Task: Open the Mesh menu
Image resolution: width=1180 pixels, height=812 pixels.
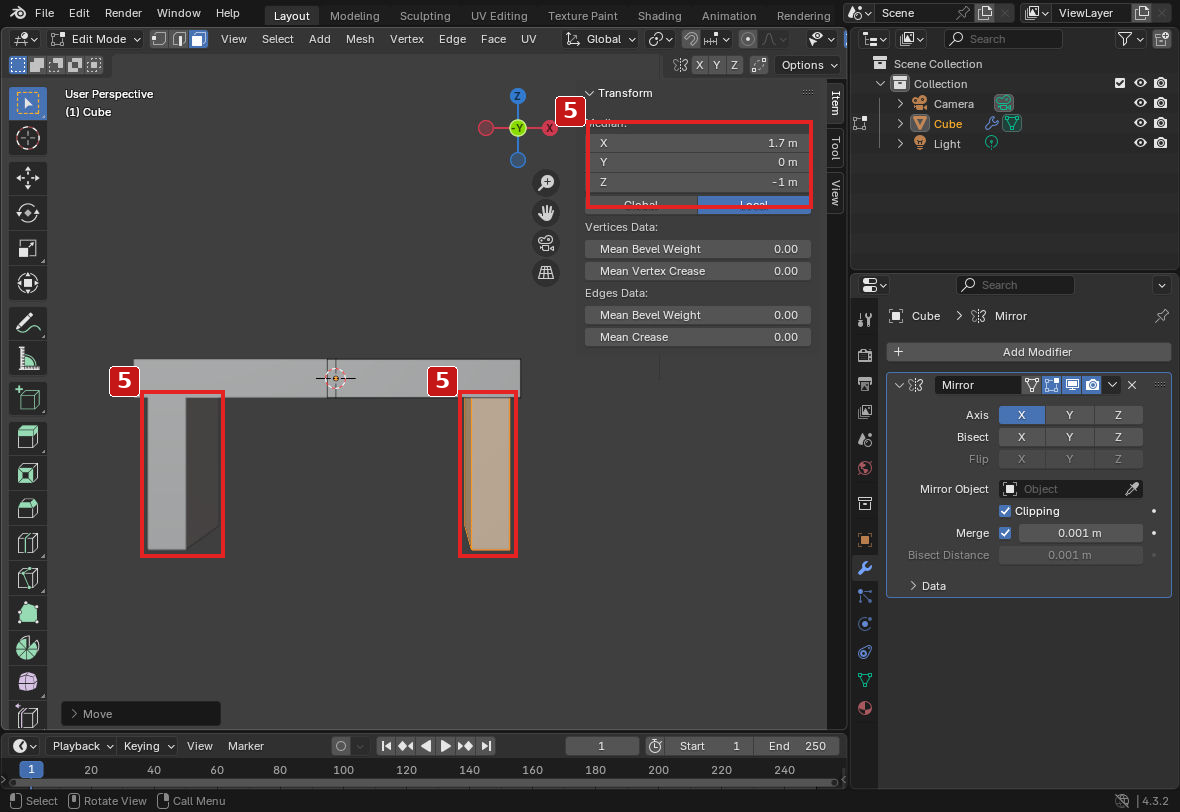Action: click(x=360, y=39)
